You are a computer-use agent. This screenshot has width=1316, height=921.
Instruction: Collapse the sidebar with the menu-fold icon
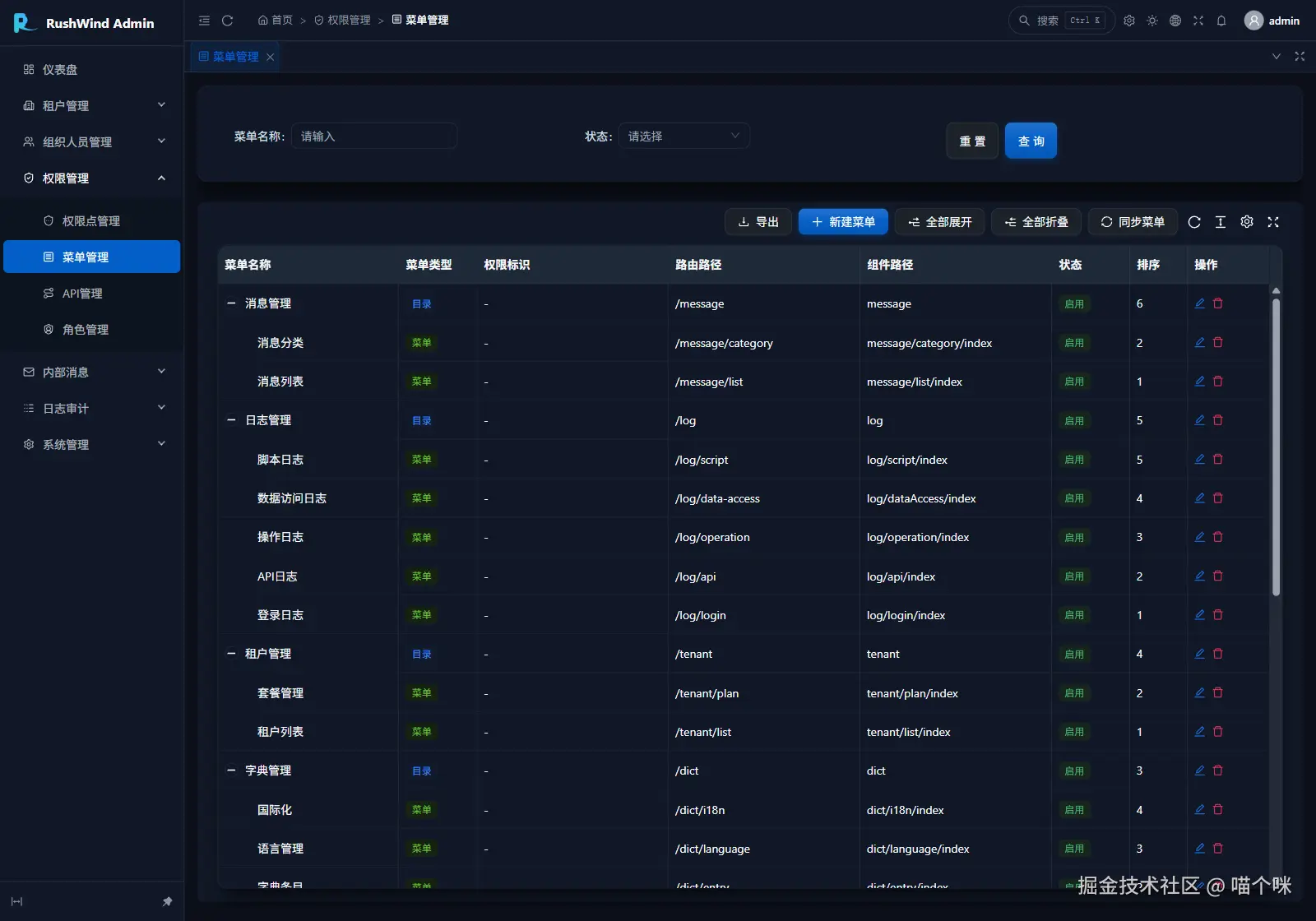coord(204,21)
